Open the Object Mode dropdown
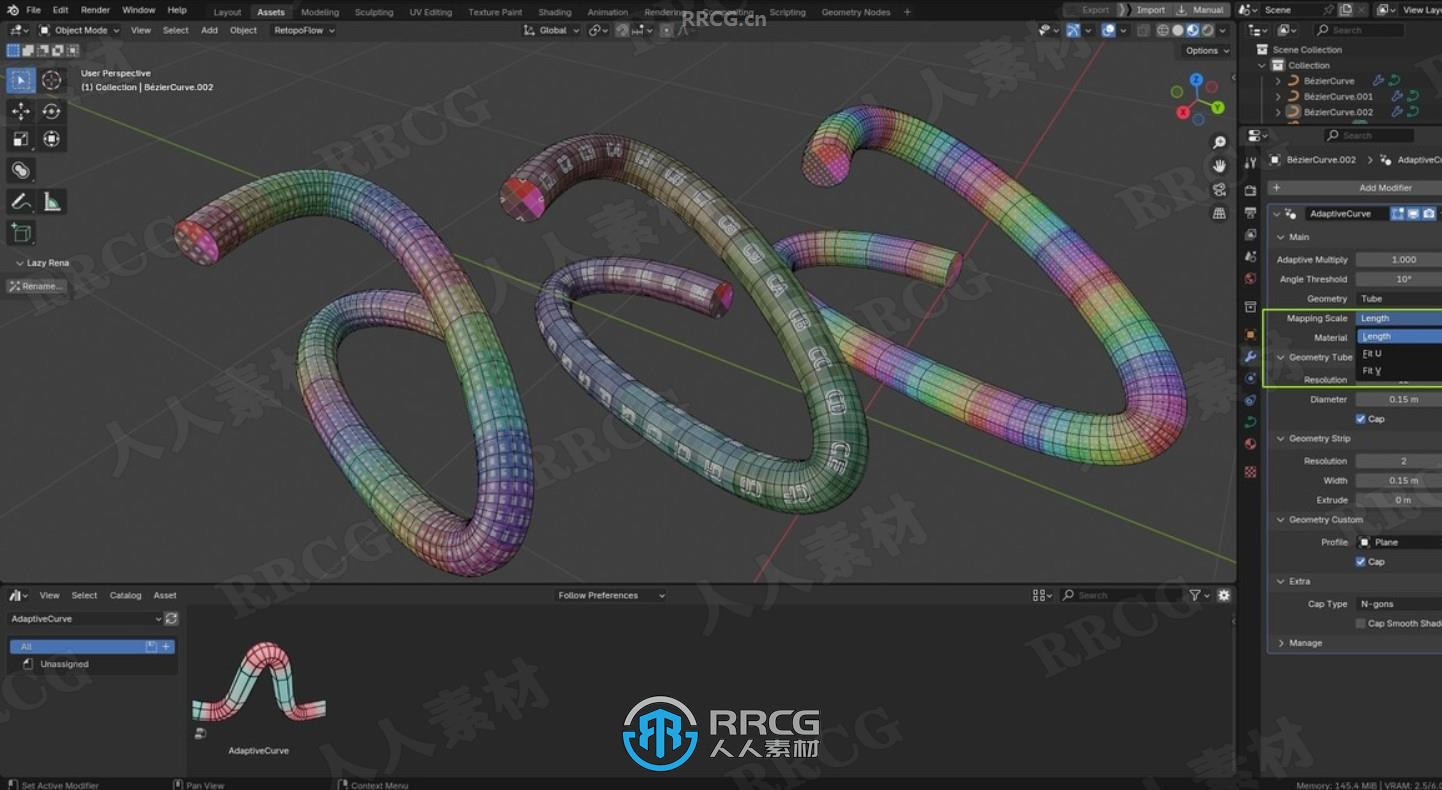 81,30
